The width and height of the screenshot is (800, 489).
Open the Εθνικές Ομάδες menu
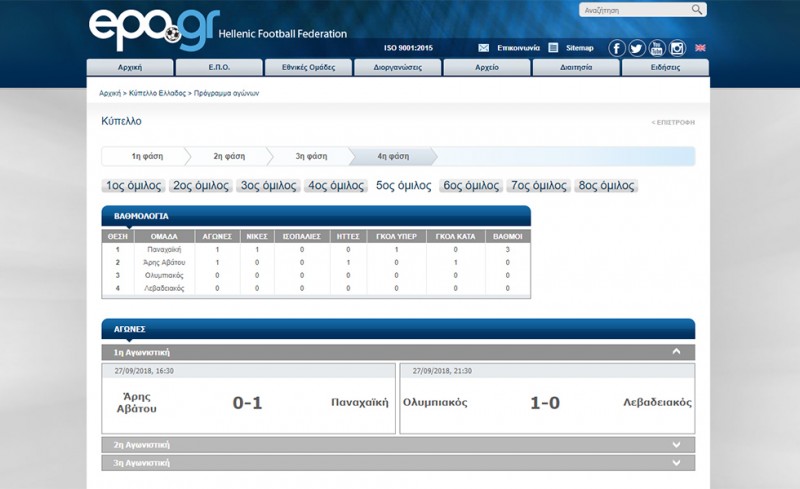pyautogui.click(x=308, y=68)
